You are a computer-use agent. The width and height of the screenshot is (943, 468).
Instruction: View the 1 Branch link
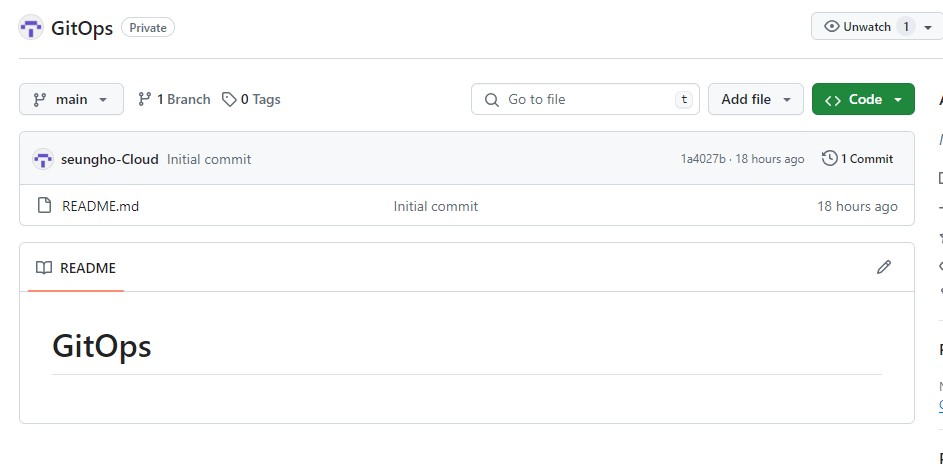coord(174,99)
